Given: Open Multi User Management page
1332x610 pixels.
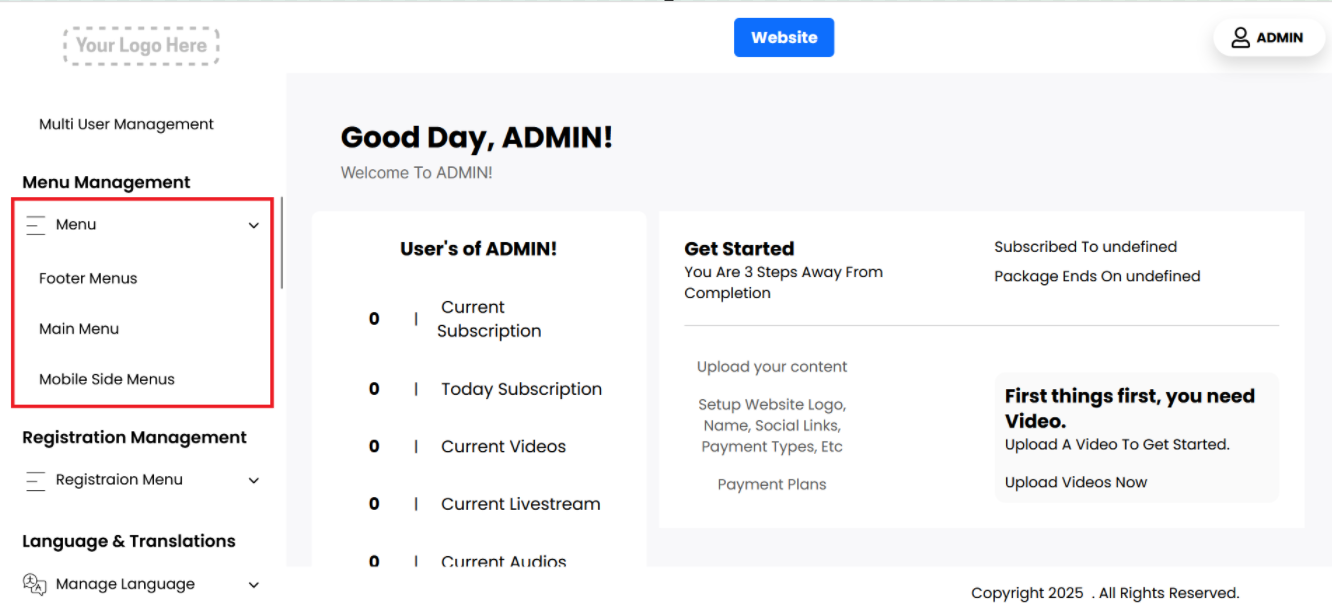Looking at the screenshot, I should 126,125.
